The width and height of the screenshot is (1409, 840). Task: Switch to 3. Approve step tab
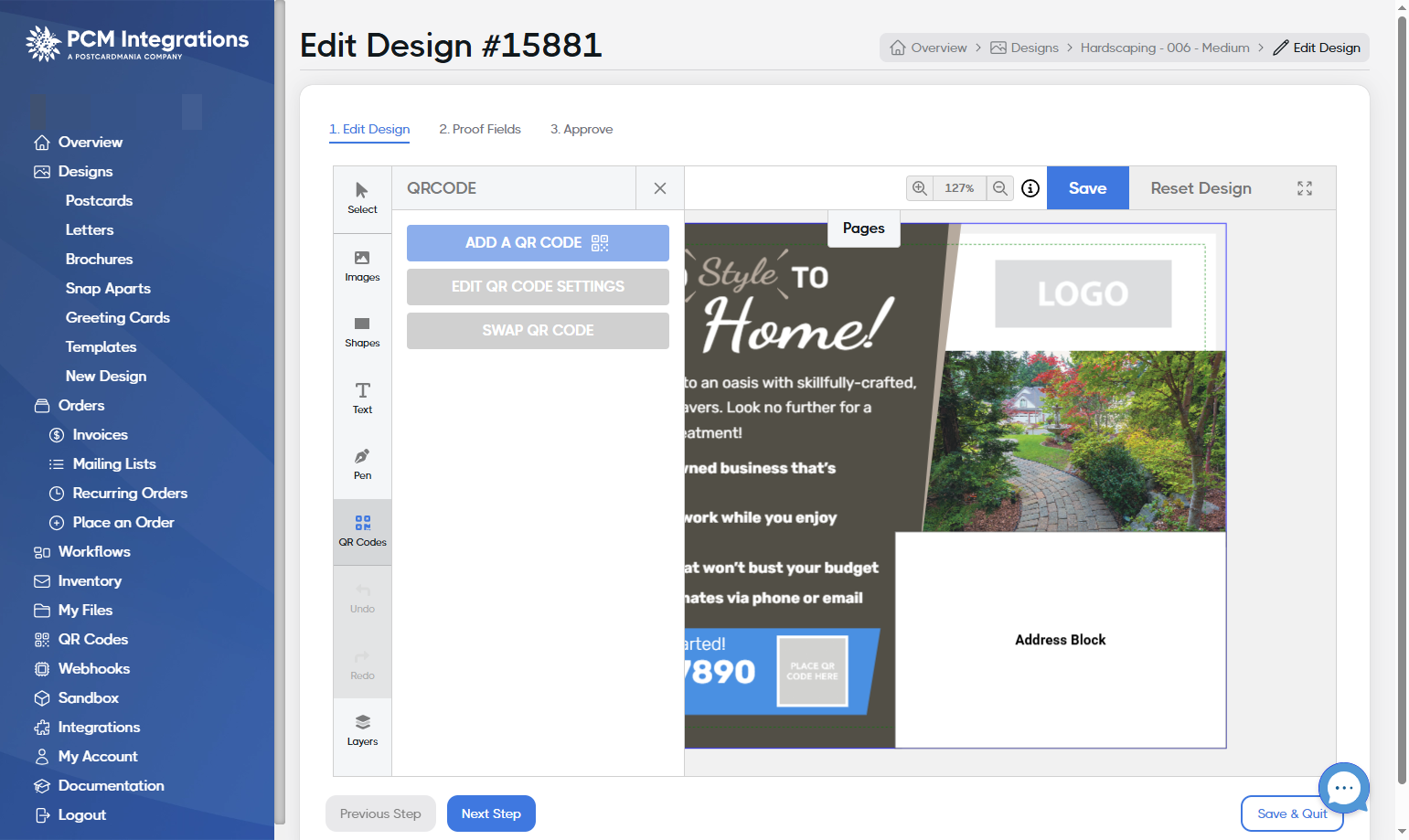582,130
